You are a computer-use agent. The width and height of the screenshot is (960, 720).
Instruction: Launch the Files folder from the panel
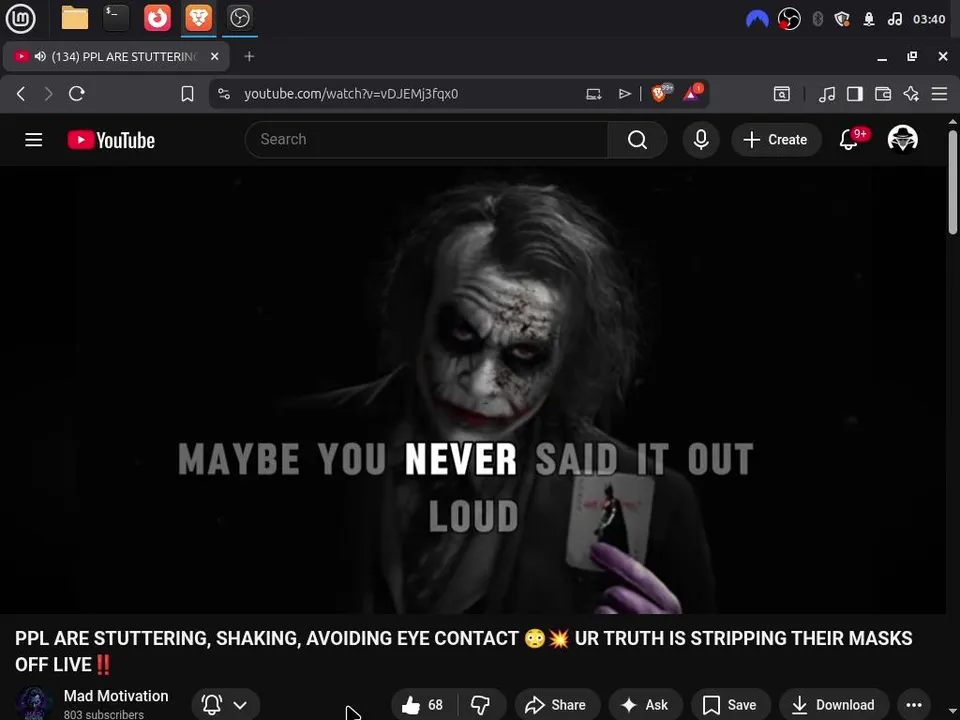75,18
